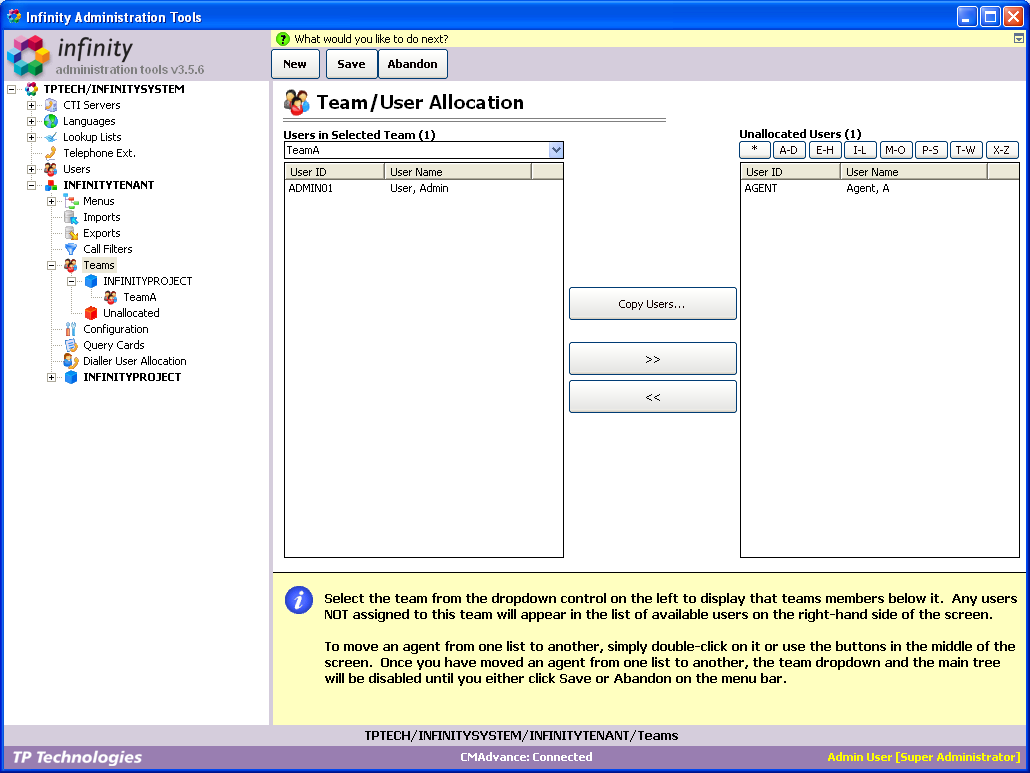The height and width of the screenshot is (773, 1030).
Task: Select the Query Cards tree item
Action: (114, 345)
